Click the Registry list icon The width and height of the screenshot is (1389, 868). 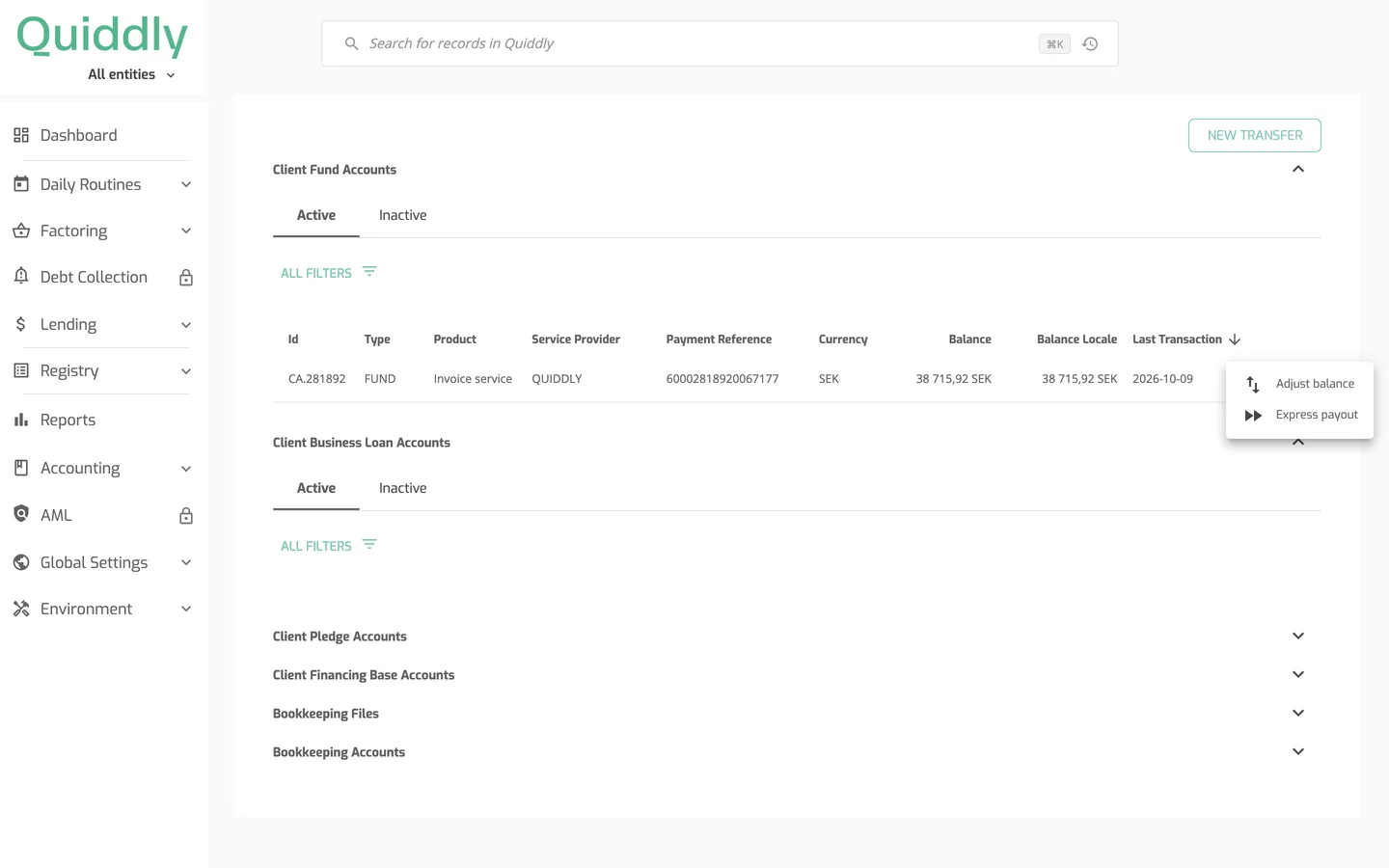pyautogui.click(x=21, y=370)
